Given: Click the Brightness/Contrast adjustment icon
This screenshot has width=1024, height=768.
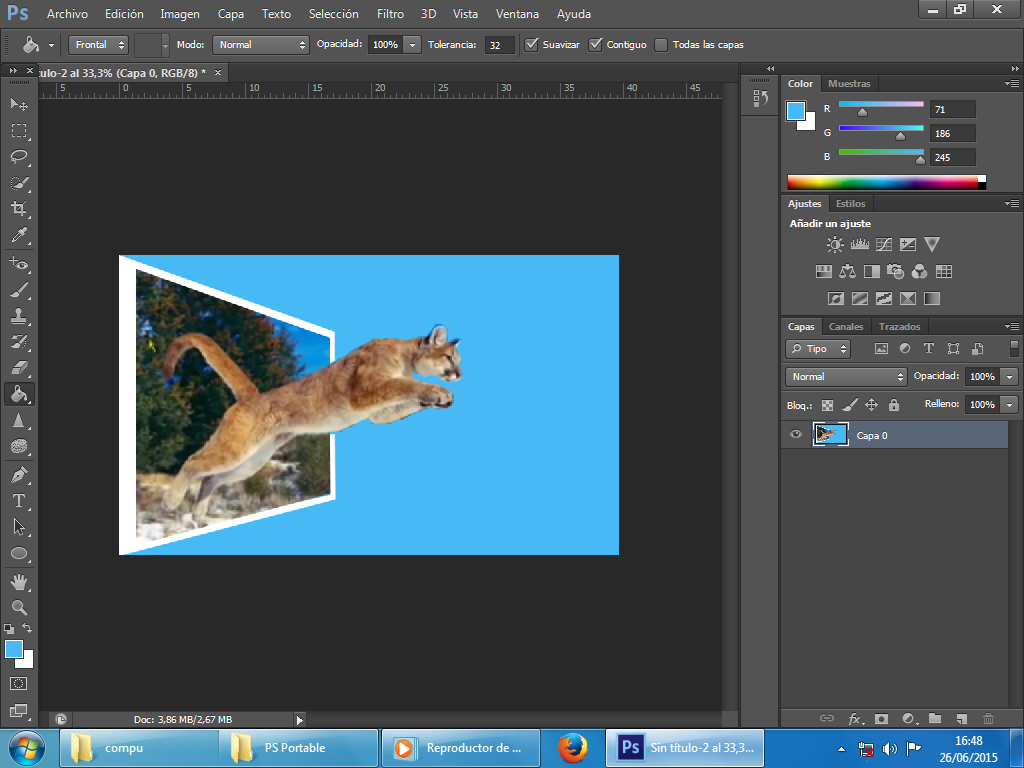Looking at the screenshot, I should 835,244.
